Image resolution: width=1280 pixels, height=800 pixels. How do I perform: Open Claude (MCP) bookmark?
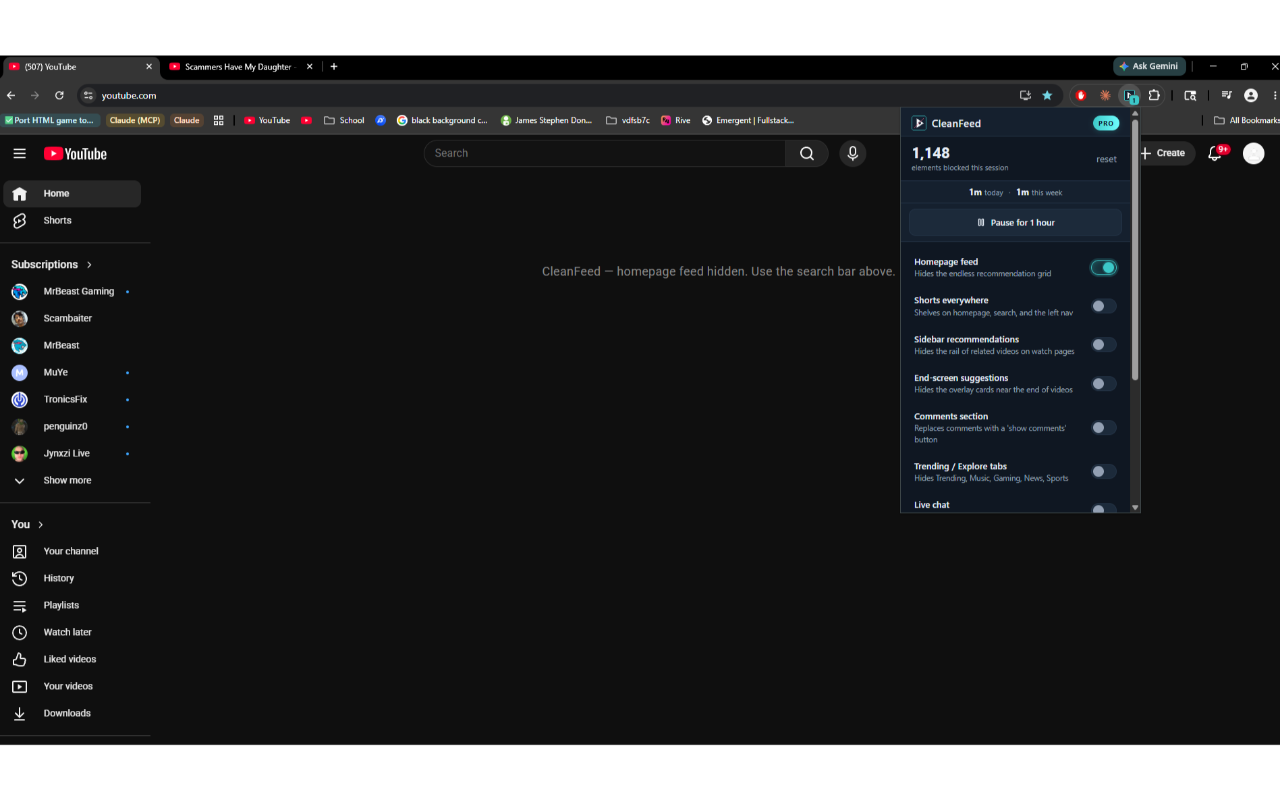[x=134, y=120]
